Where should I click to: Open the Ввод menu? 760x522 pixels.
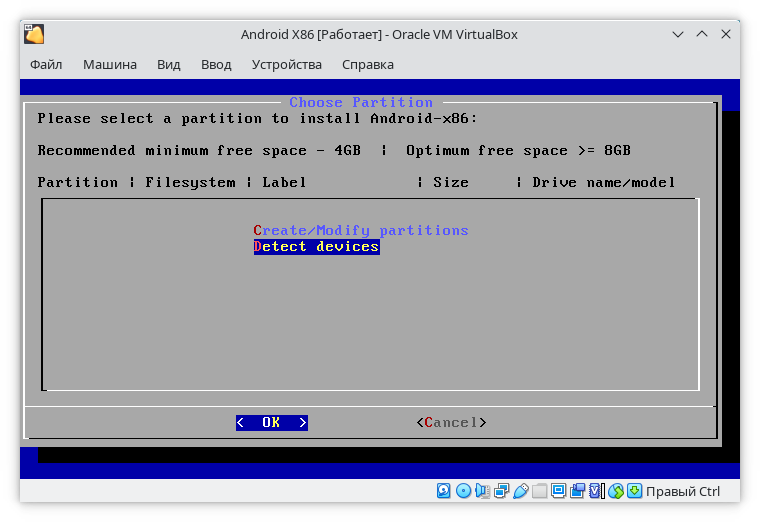point(216,65)
